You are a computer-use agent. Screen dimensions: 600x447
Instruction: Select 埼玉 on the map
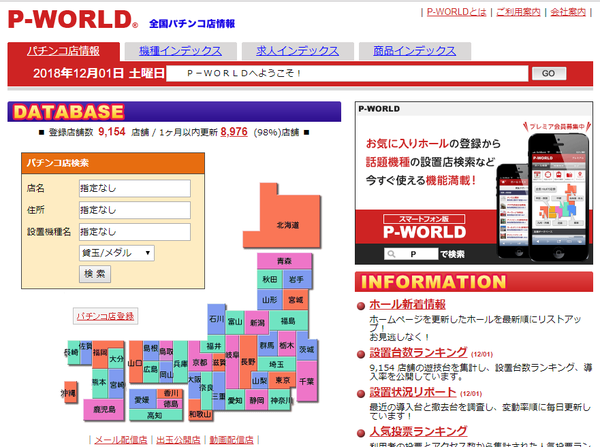point(276,364)
